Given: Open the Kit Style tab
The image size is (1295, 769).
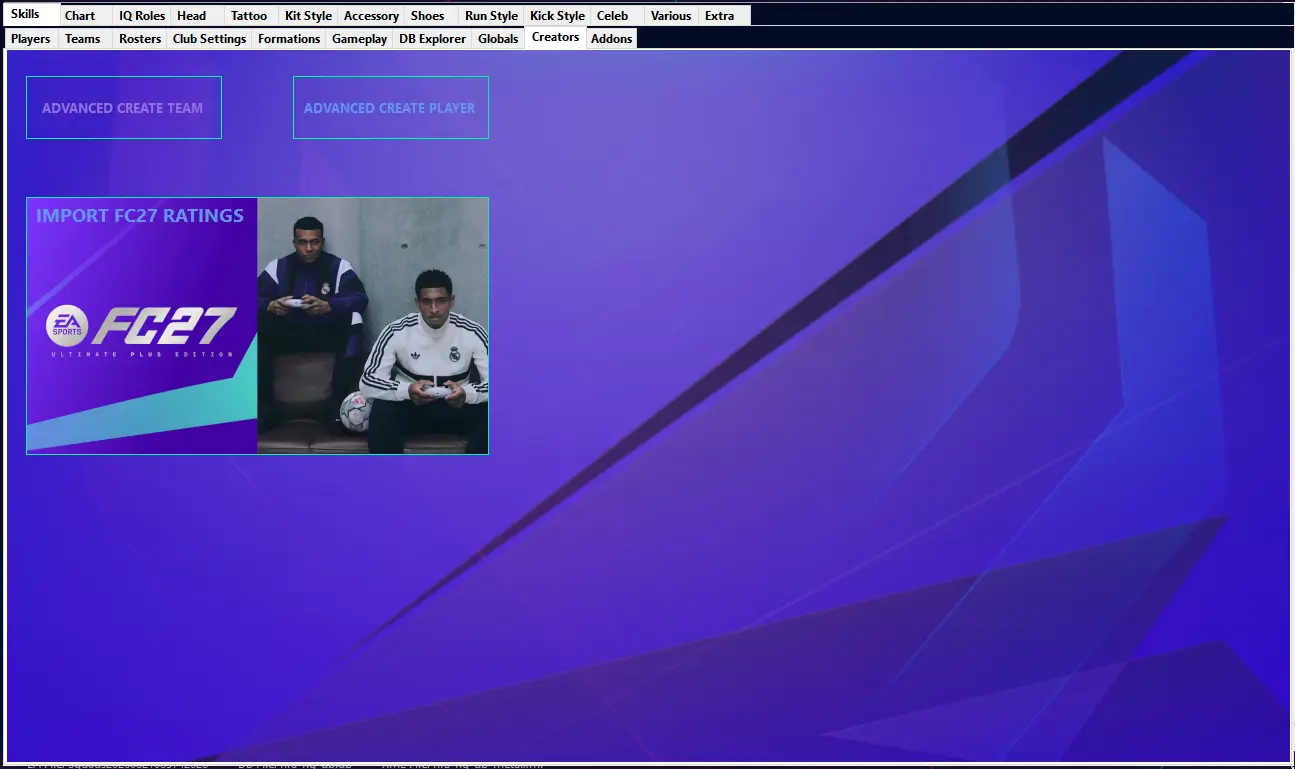Looking at the screenshot, I should (x=308, y=16).
